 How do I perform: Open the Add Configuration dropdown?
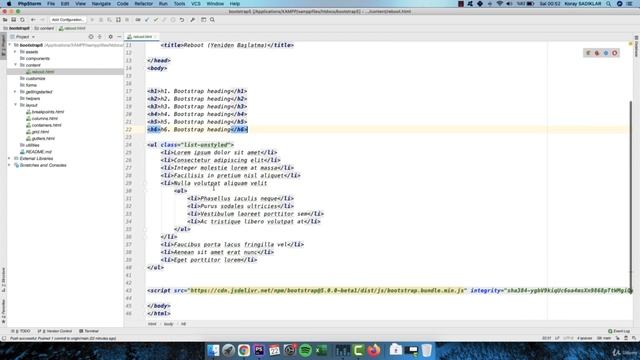click(x=68, y=20)
